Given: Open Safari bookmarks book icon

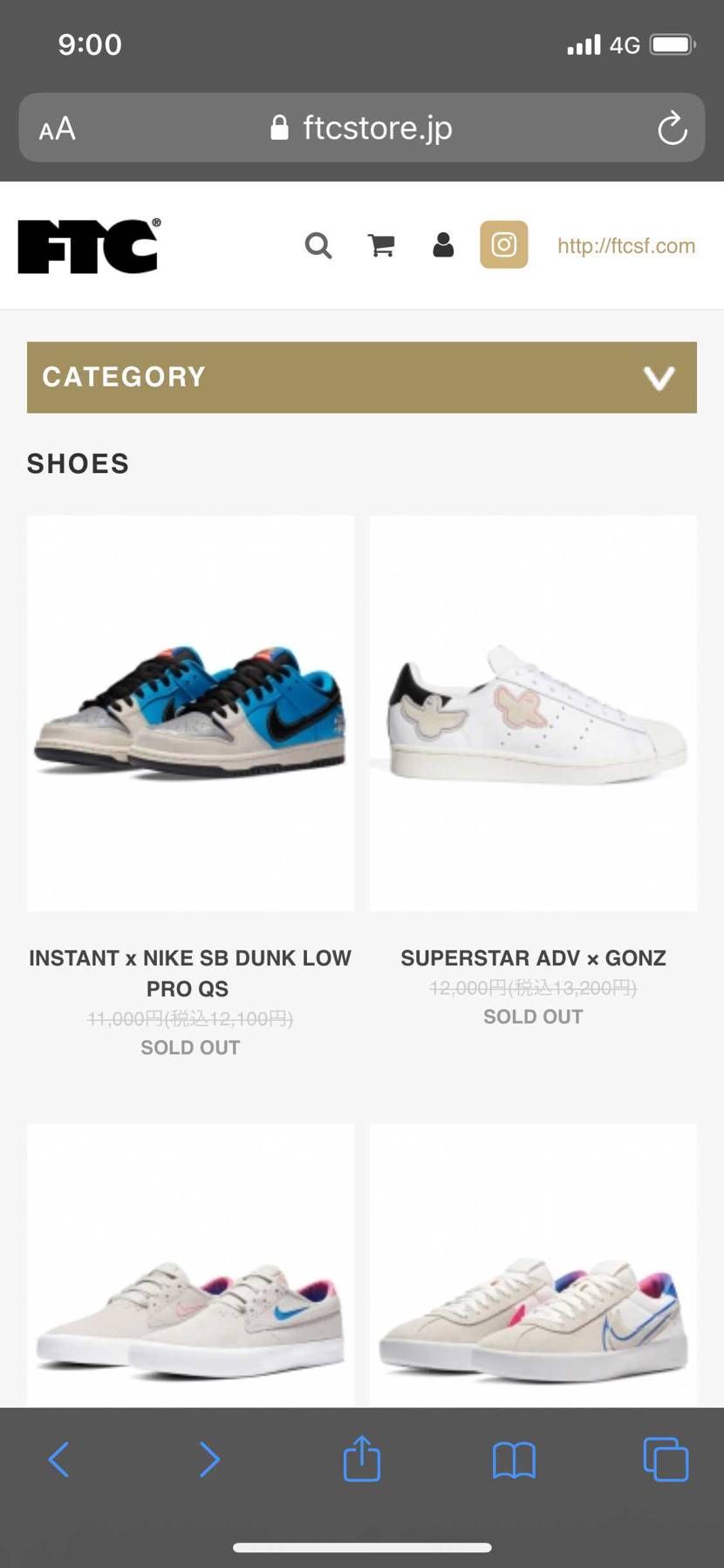Looking at the screenshot, I should (x=514, y=1460).
